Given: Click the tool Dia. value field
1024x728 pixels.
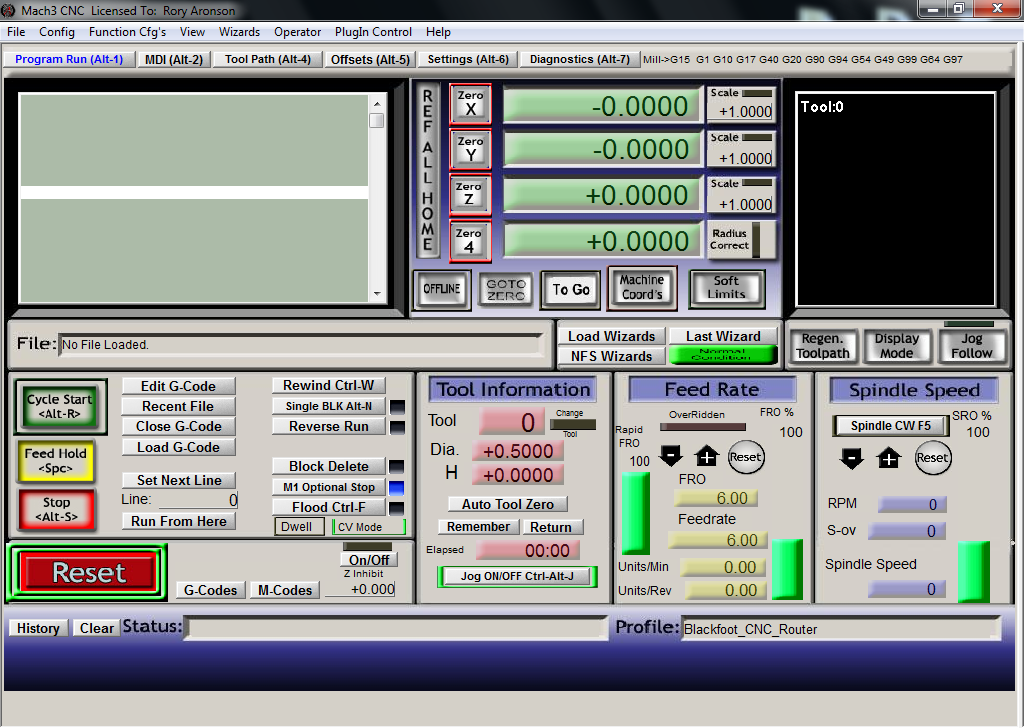Looking at the screenshot, I should point(520,451).
